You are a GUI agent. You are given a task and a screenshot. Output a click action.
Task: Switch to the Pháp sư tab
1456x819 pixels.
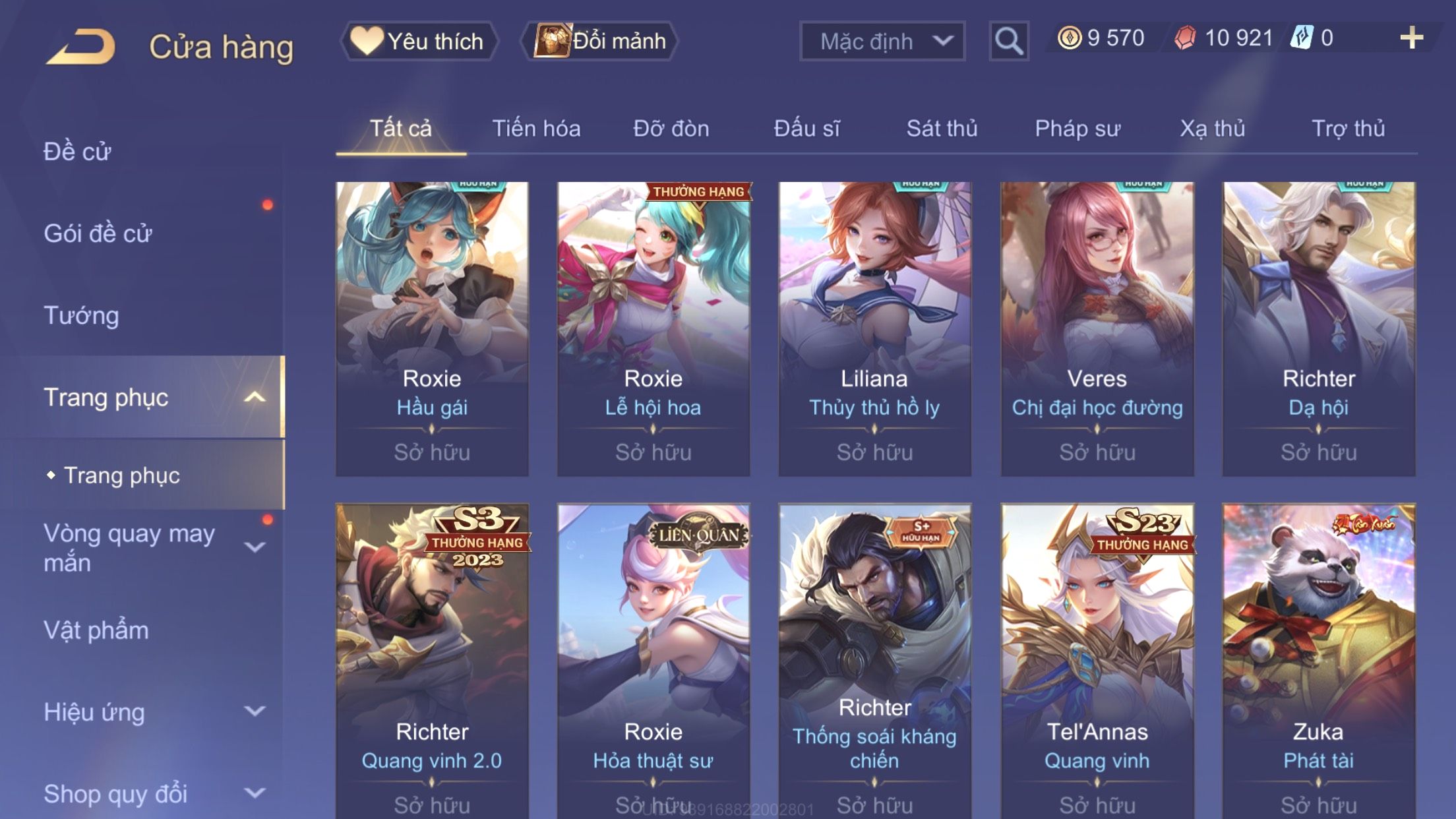tap(1077, 129)
